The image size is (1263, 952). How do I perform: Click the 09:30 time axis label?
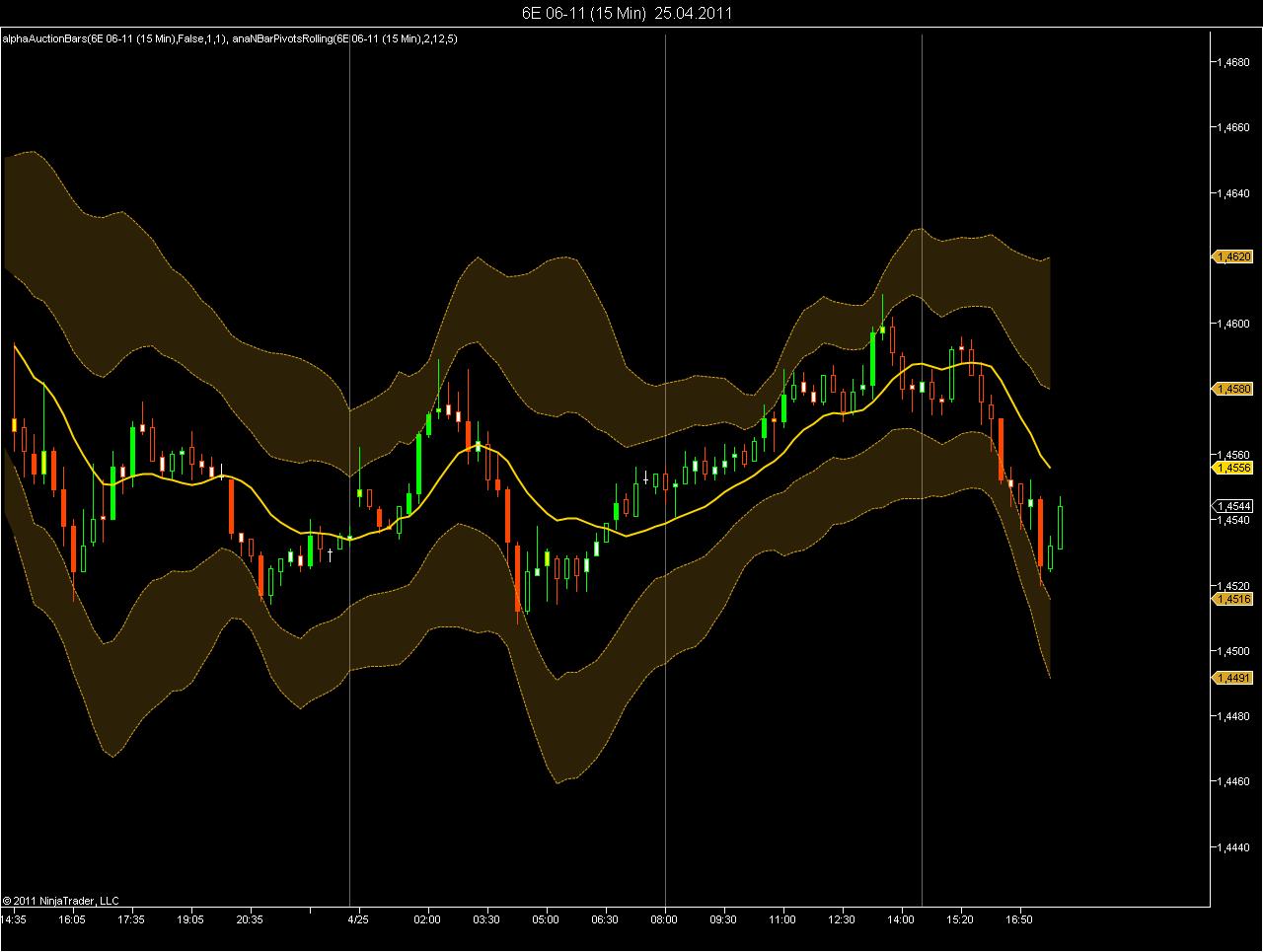723,919
